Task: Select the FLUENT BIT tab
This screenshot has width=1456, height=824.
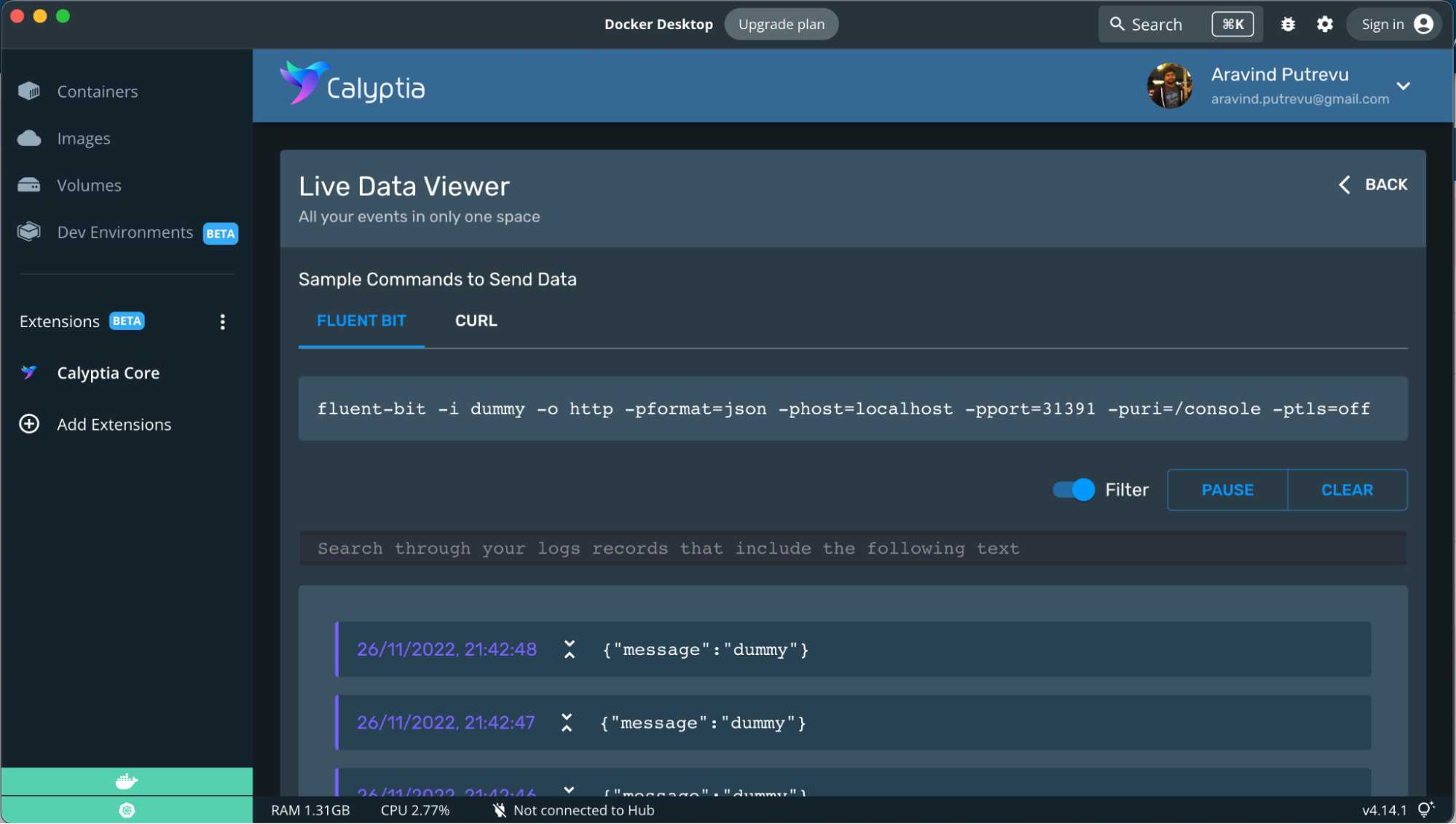Action: click(361, 321)
